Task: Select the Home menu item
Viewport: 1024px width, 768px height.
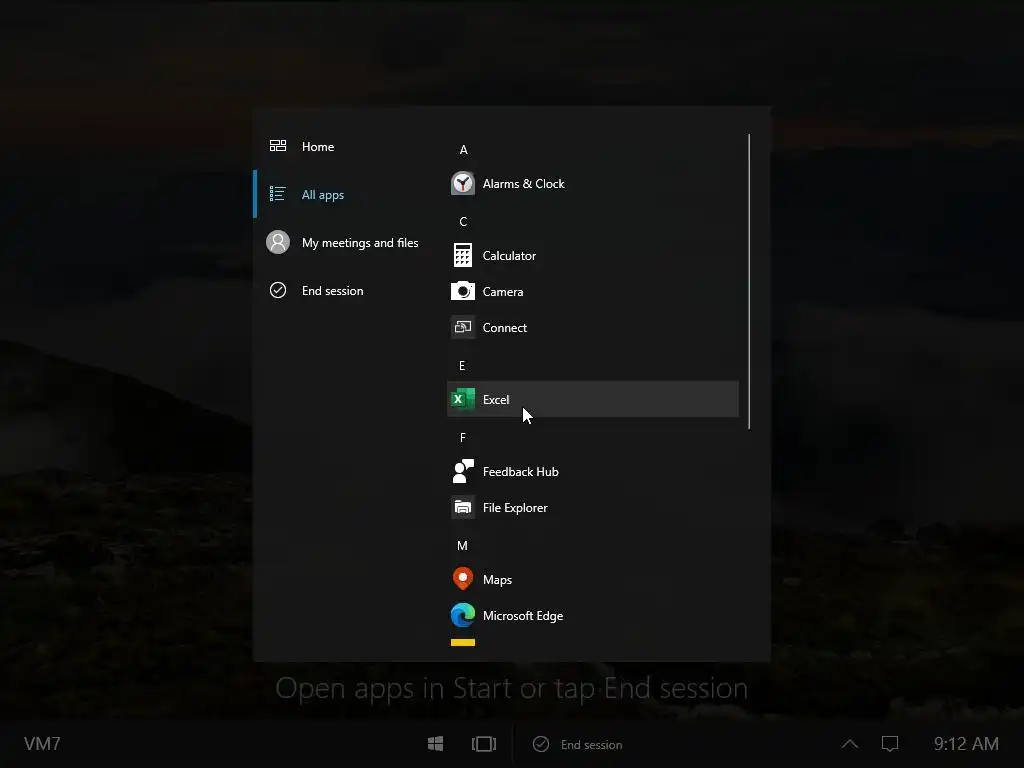Action: (346, 146)
